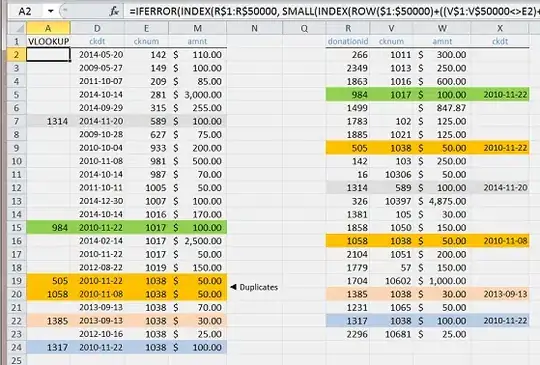Select column Q header

(304, 28)
